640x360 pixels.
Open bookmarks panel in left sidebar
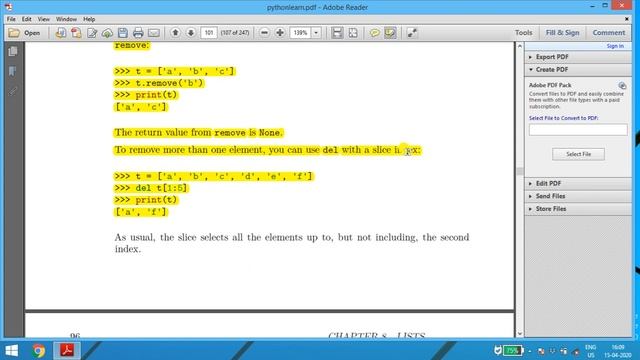pyautogui.click(x=13, y=71)
